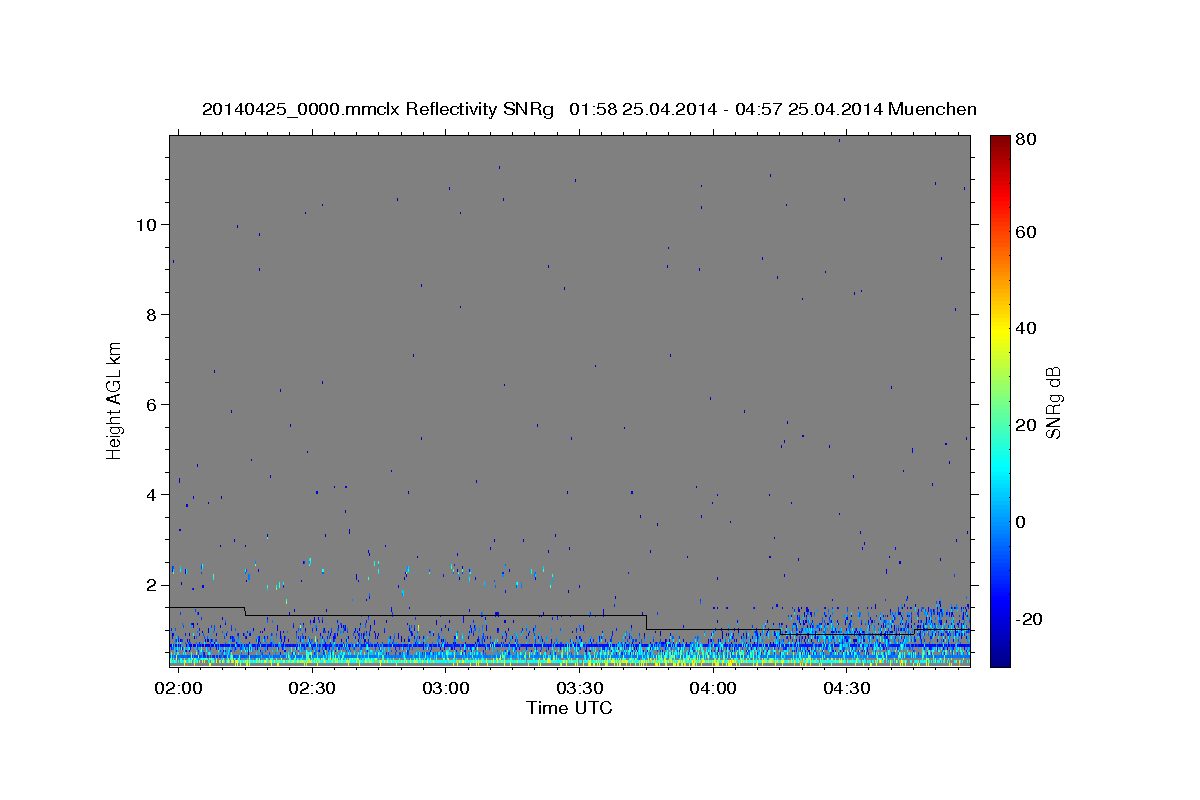Screen dimensions: 1200x800
Task: Click the SNRg colorbar gradient
Action: [x=1000, y=400]
